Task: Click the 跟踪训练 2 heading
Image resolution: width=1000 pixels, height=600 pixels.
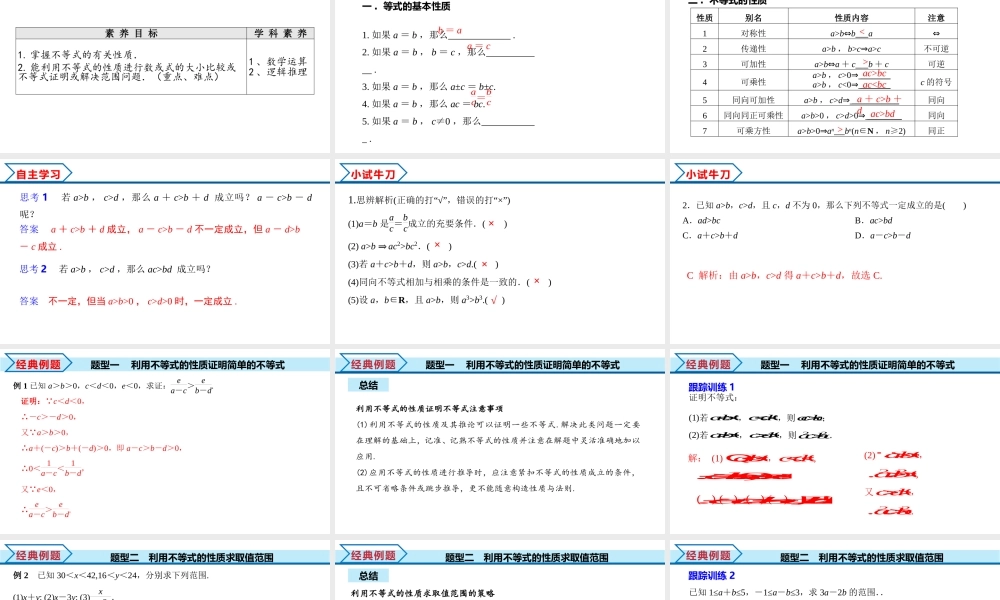Action: coord(711,575)
